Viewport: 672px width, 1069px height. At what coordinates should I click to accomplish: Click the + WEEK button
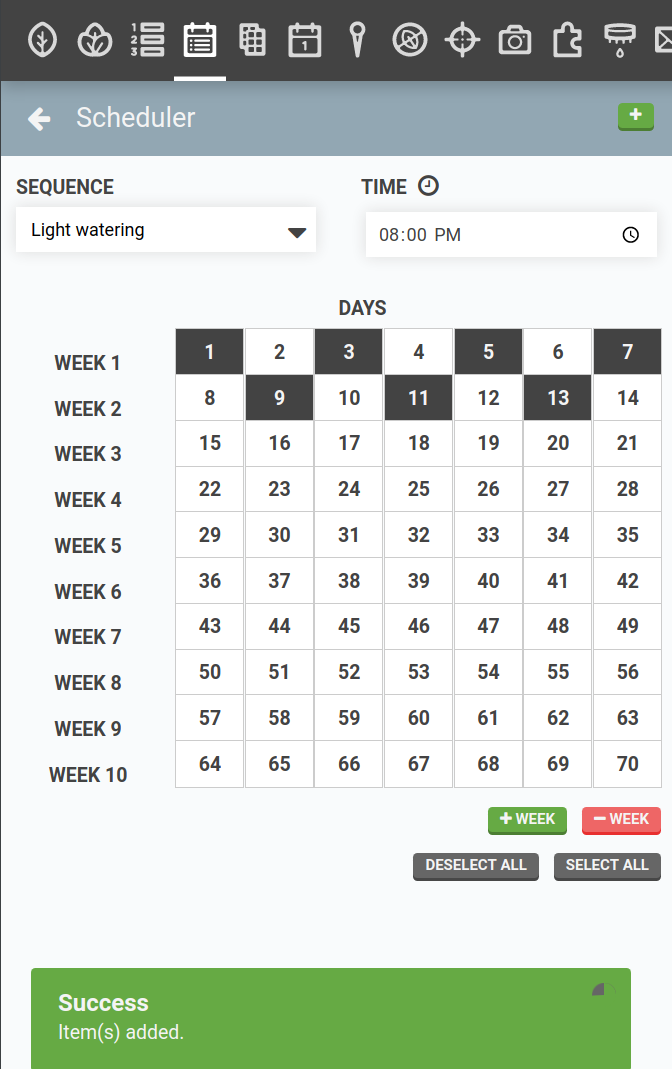527,819
